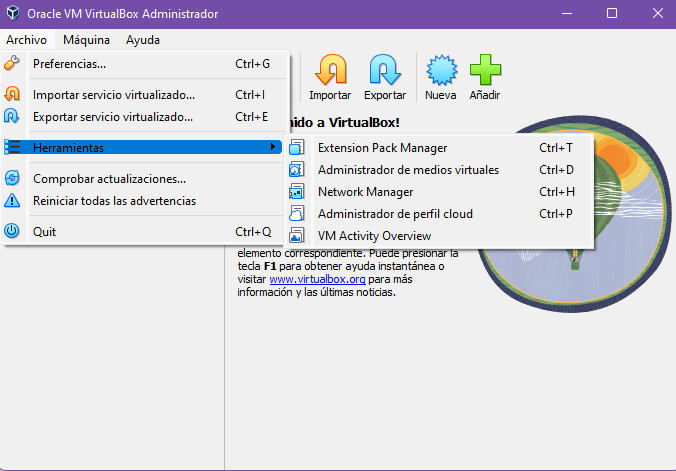676x471 pixels.
Task: Open VM Activity Overview
Action: [438, 236]
